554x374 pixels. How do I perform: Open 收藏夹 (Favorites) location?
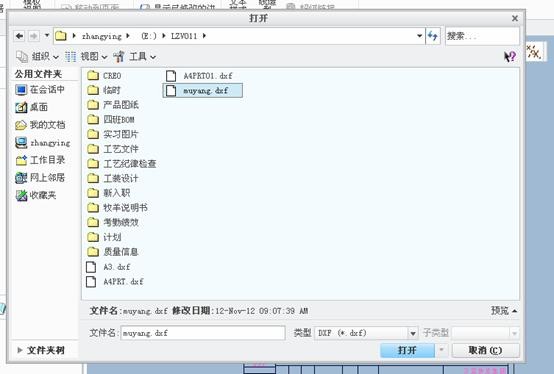pos(36,195)
